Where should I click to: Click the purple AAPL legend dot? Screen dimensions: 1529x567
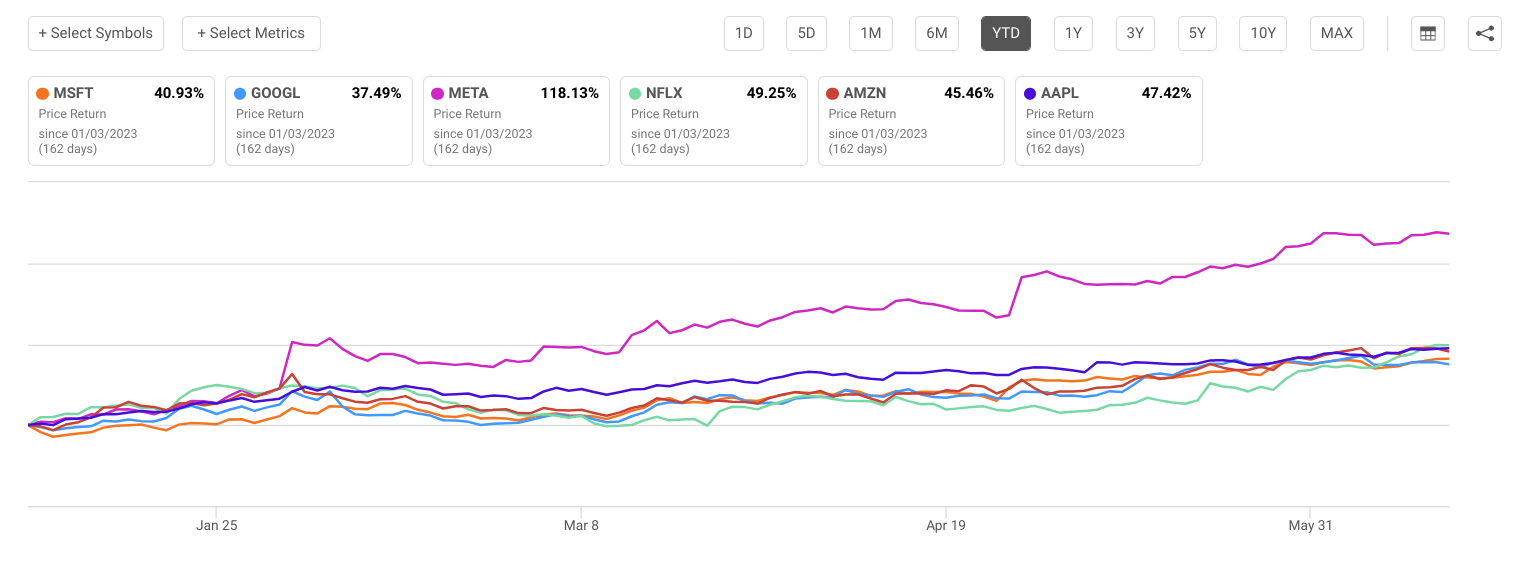1031,93
